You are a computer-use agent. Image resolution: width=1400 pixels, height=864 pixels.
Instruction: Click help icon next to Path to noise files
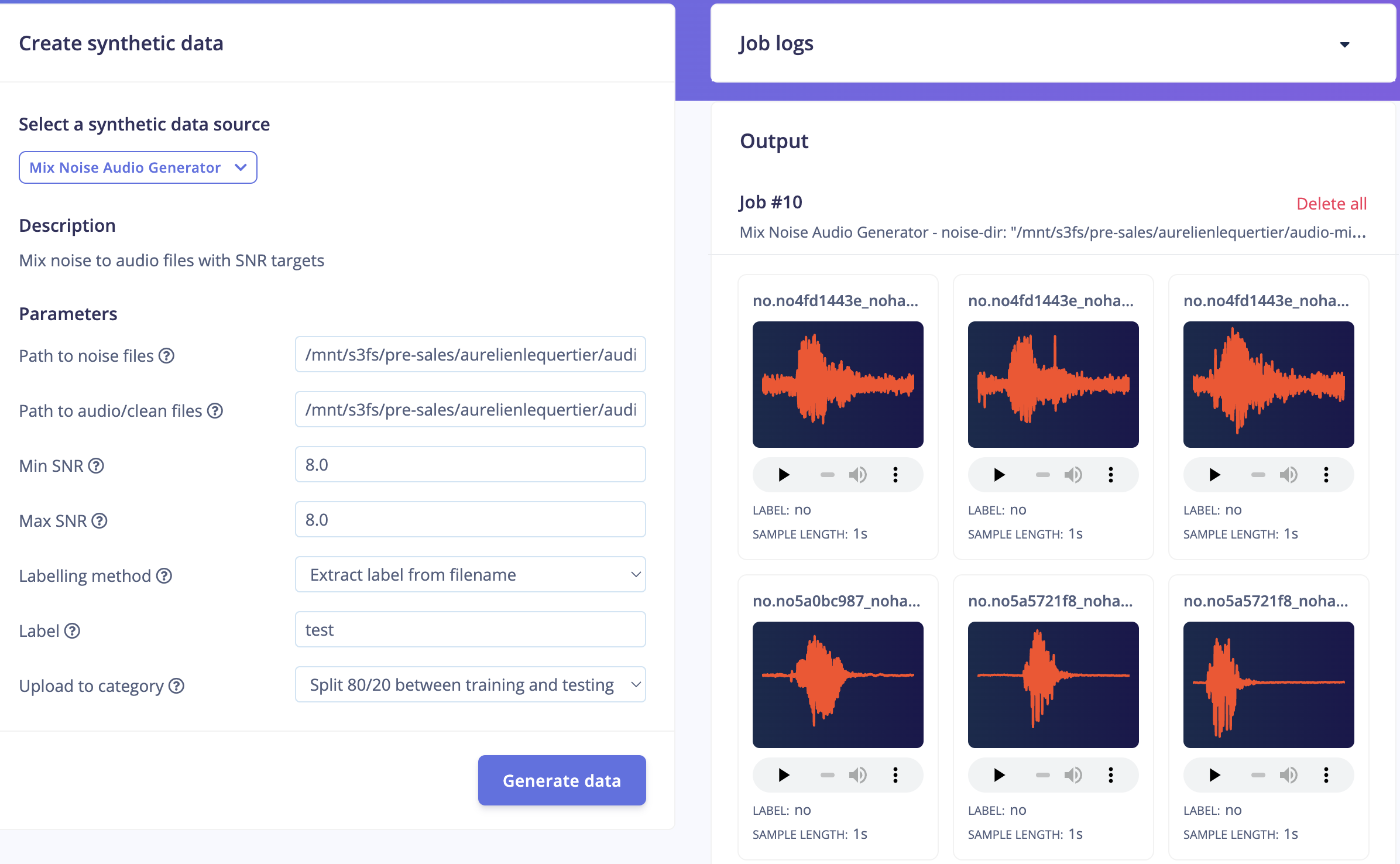[167, 356]
